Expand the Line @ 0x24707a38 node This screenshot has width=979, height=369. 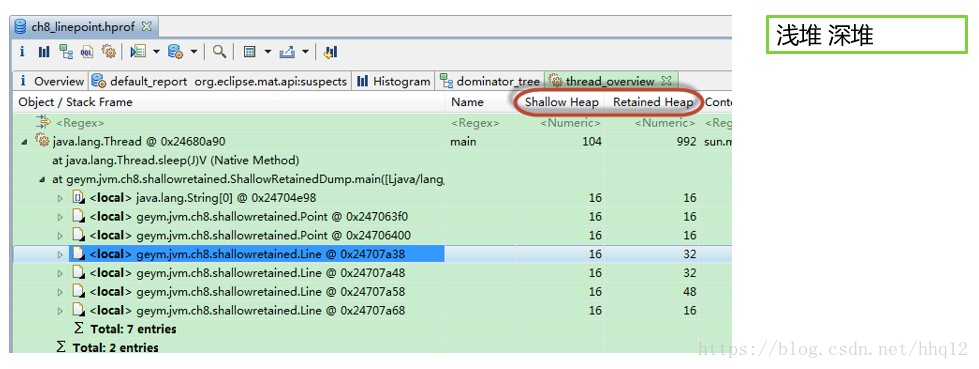(x=61, y=254)
